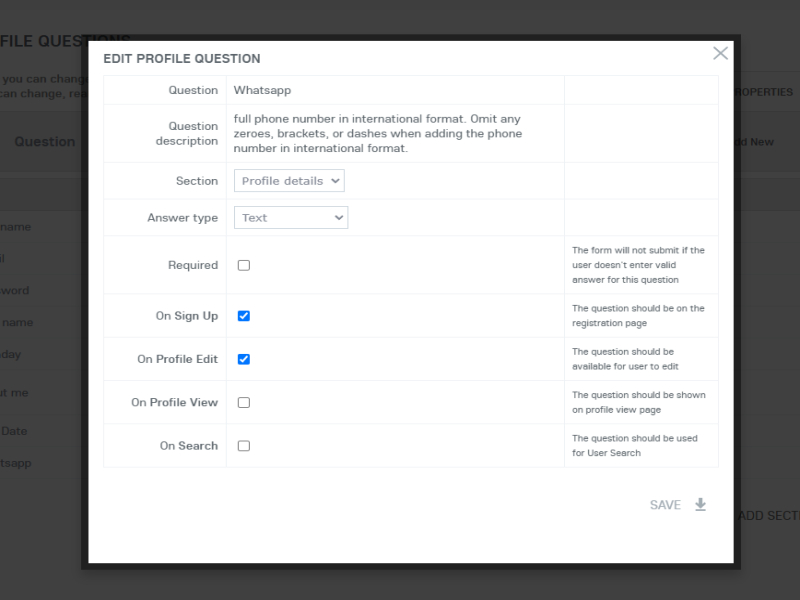Click the On Sign Up label

click(x=186, y=316)
